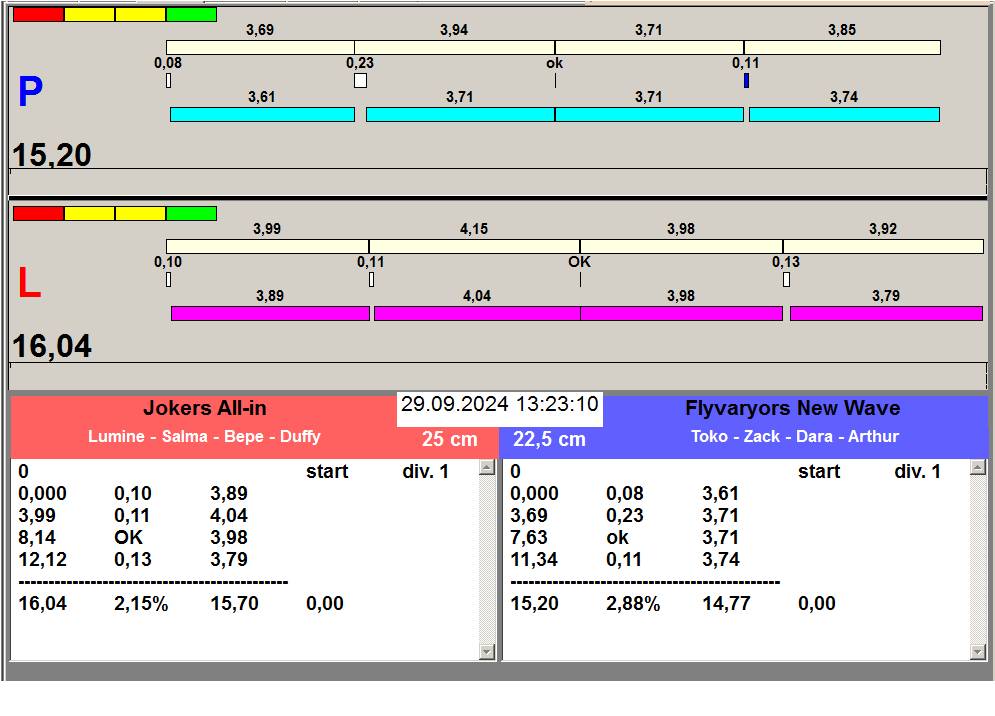Click the 29.09.2024 timestamp field
The width and height of the screenshot is (995, 716).
click(x=499, y=405)
